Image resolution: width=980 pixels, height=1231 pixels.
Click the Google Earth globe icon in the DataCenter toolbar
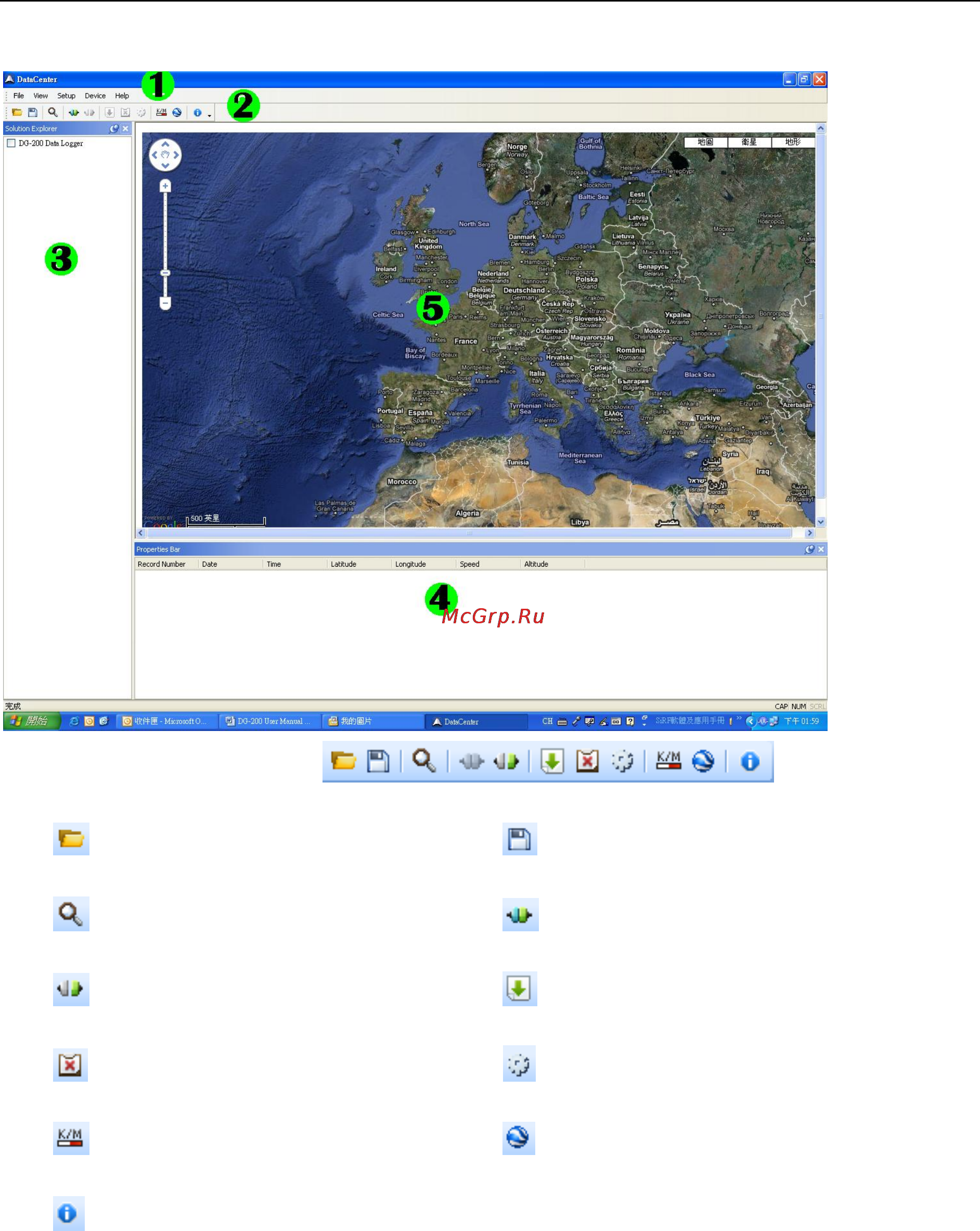(177, 112)
